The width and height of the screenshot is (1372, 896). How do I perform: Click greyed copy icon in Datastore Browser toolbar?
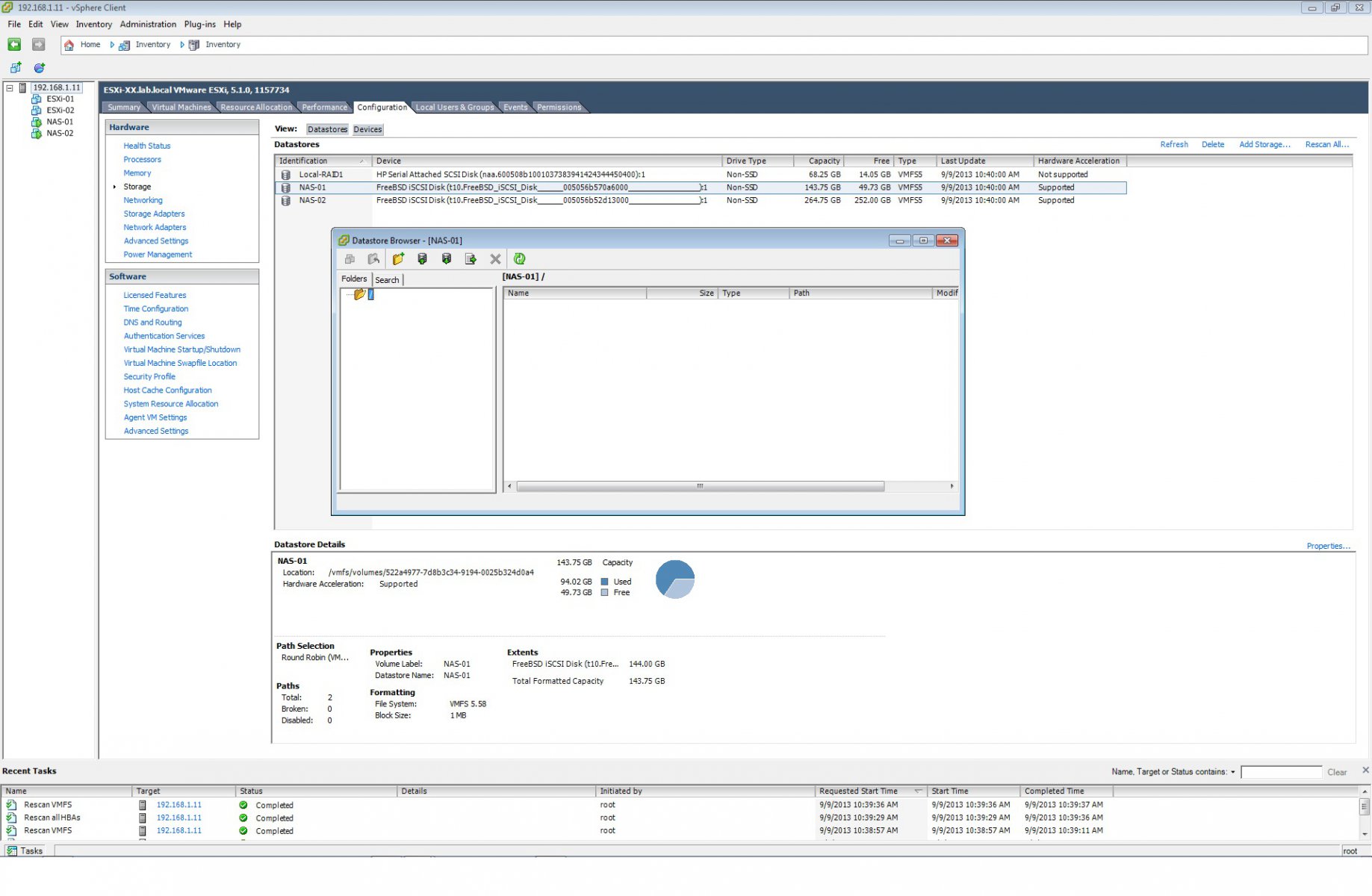tap(350, 259)
